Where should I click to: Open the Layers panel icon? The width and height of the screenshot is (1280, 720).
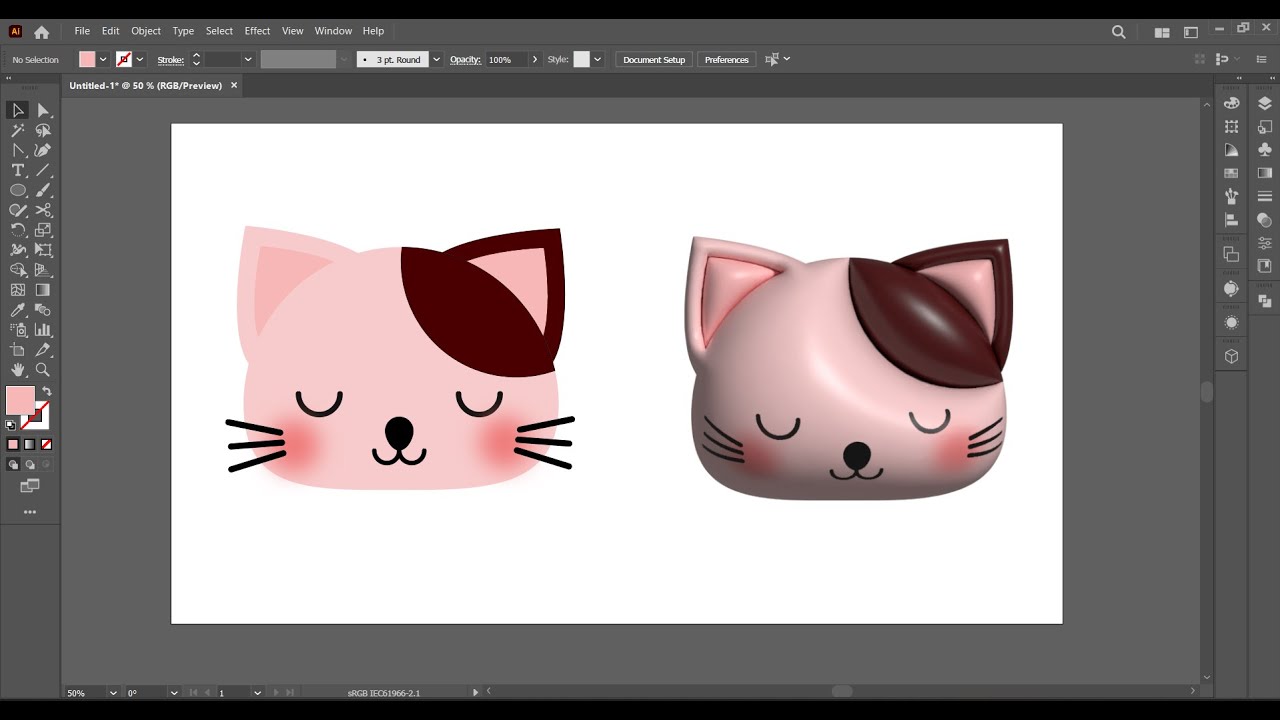[1264, 104]
